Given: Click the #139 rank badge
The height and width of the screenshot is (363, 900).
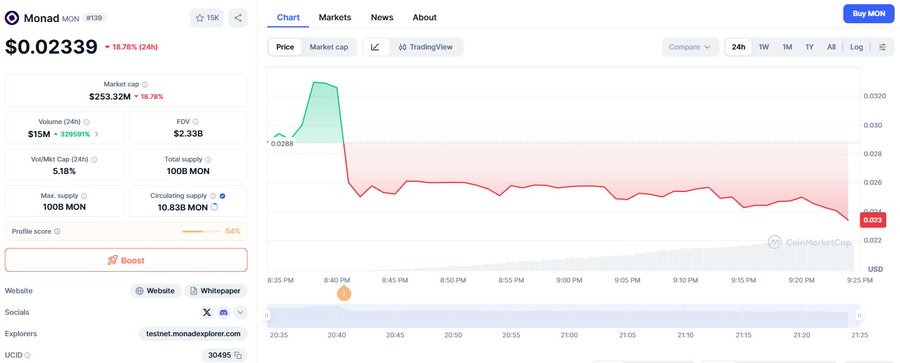Looking at the screenshot, I should coord(94,18).
